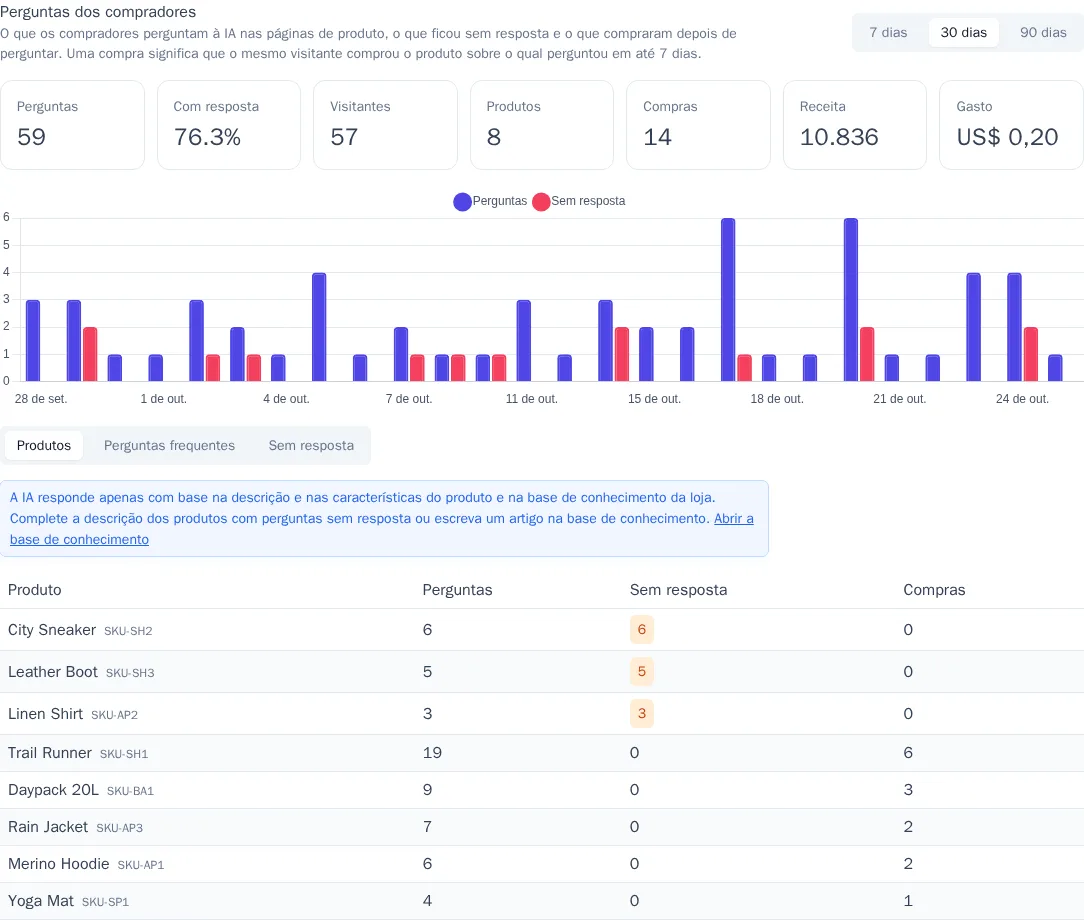Select the Leather Boot product row
The image size is (1084, 920).
pos(542,672)
